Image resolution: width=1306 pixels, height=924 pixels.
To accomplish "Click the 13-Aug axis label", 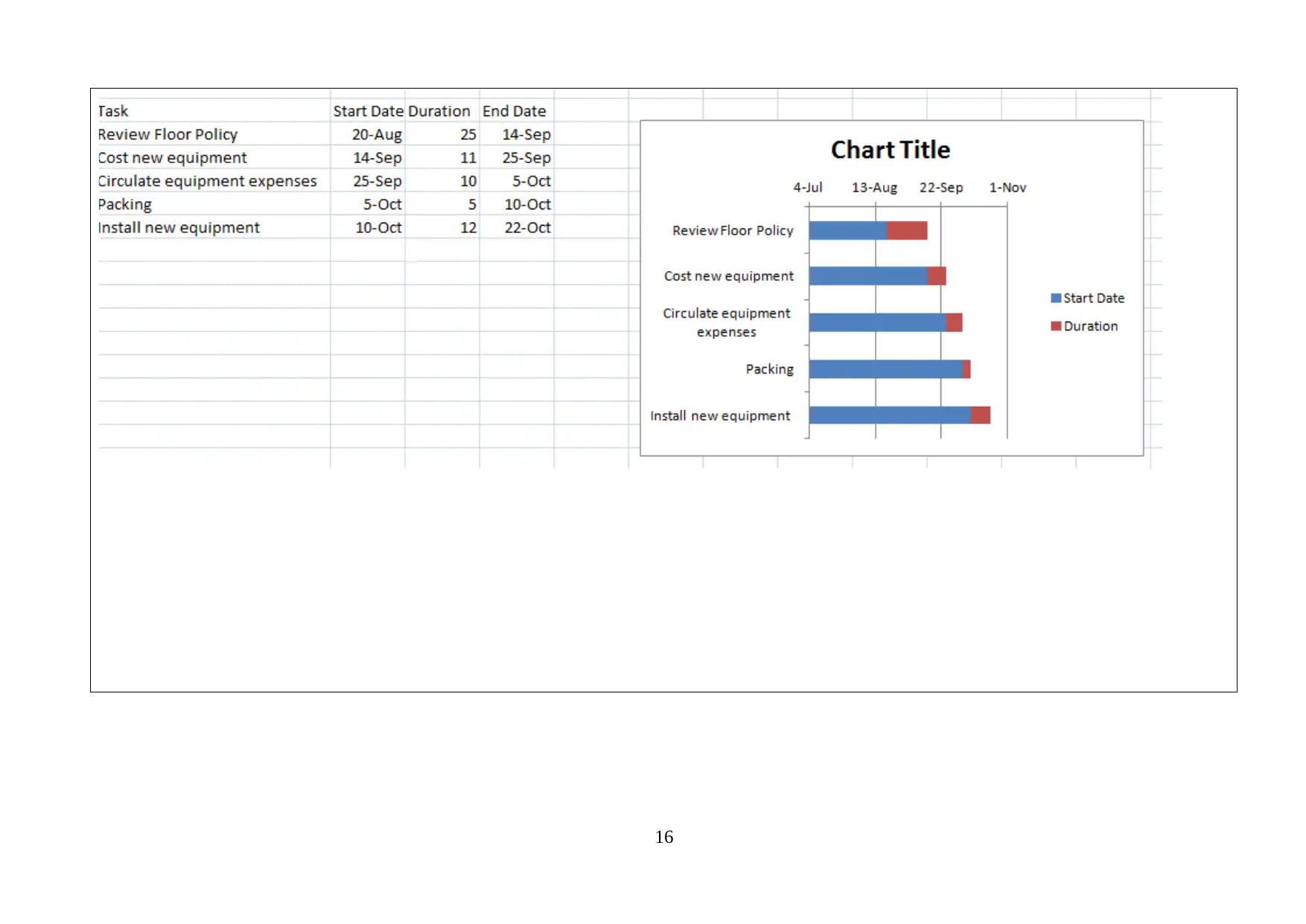I will (875, 188).
